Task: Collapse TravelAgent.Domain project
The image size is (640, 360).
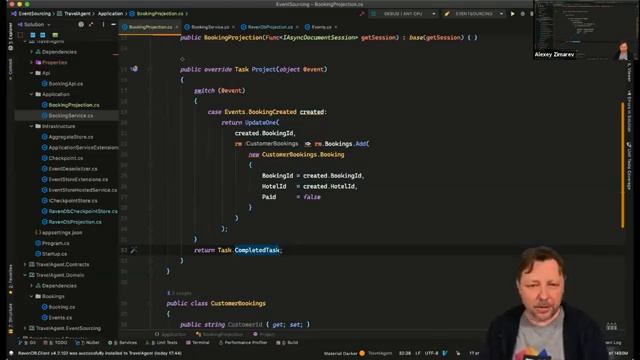Action: click(25, 275)
